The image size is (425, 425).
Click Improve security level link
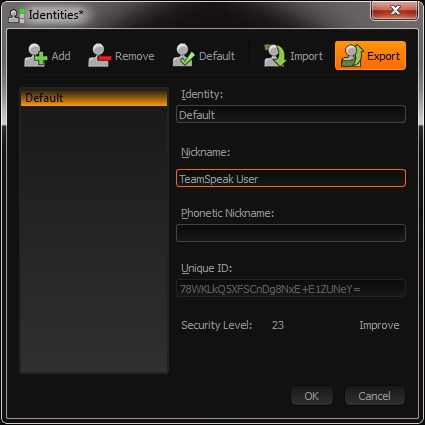[x=379, y=325]
